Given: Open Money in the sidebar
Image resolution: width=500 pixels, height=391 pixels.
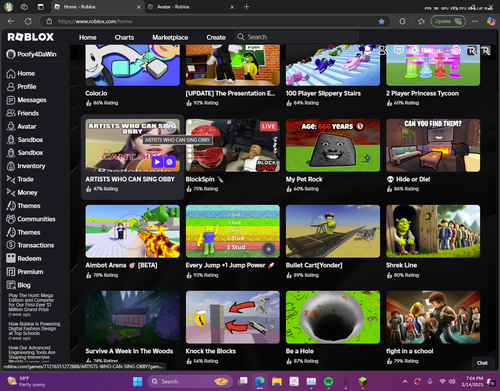Looking at the screenshot, I should [22, 192].
